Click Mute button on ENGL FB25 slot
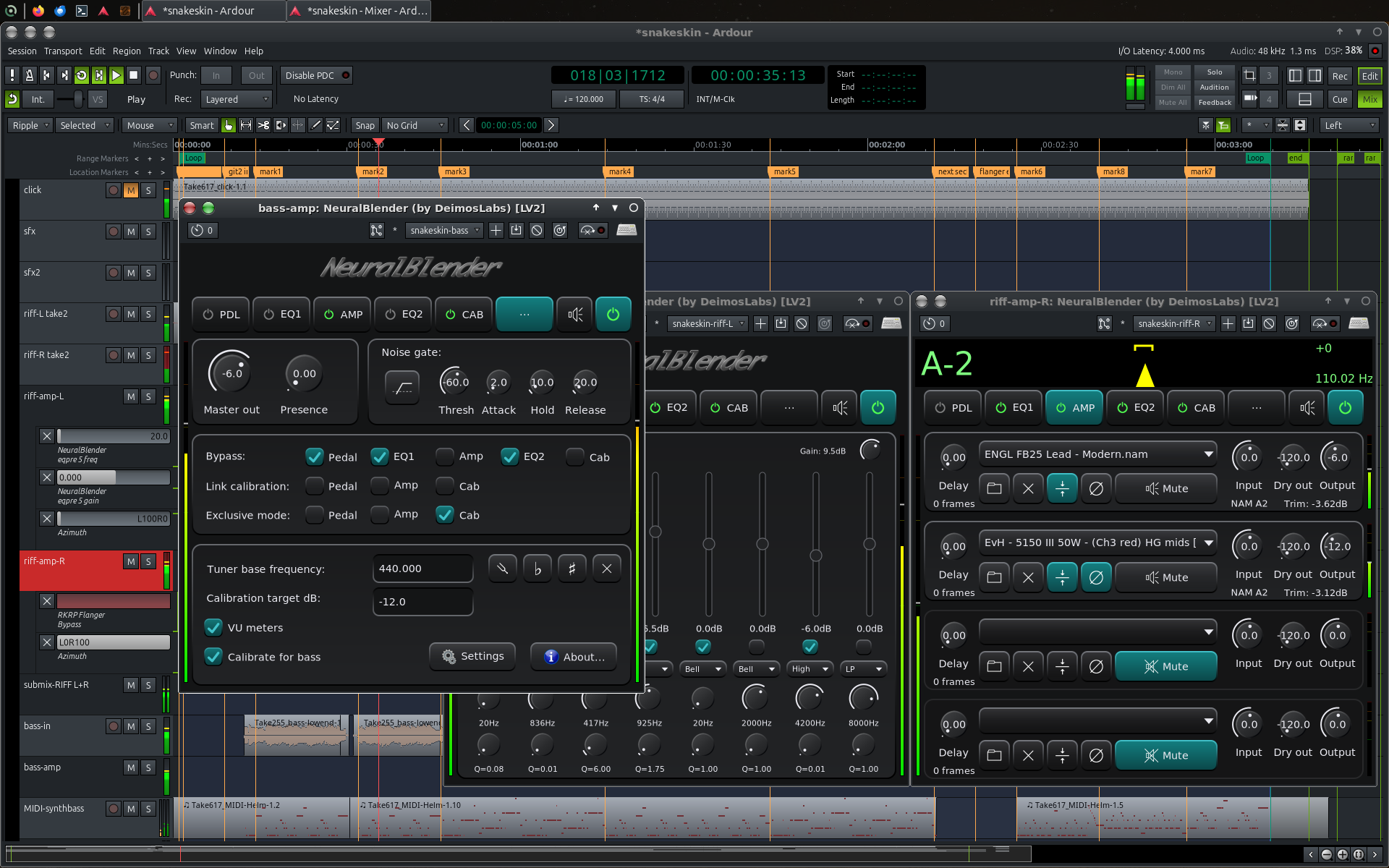 pos(1166,488)
